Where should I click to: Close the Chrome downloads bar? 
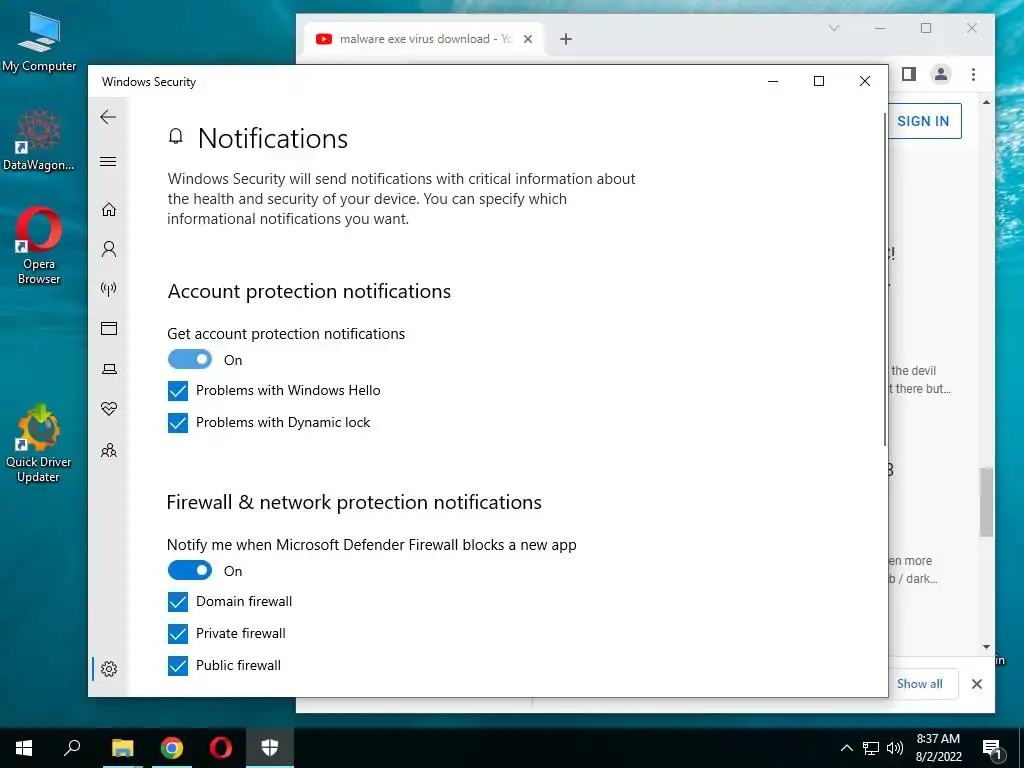coord(976,684)
